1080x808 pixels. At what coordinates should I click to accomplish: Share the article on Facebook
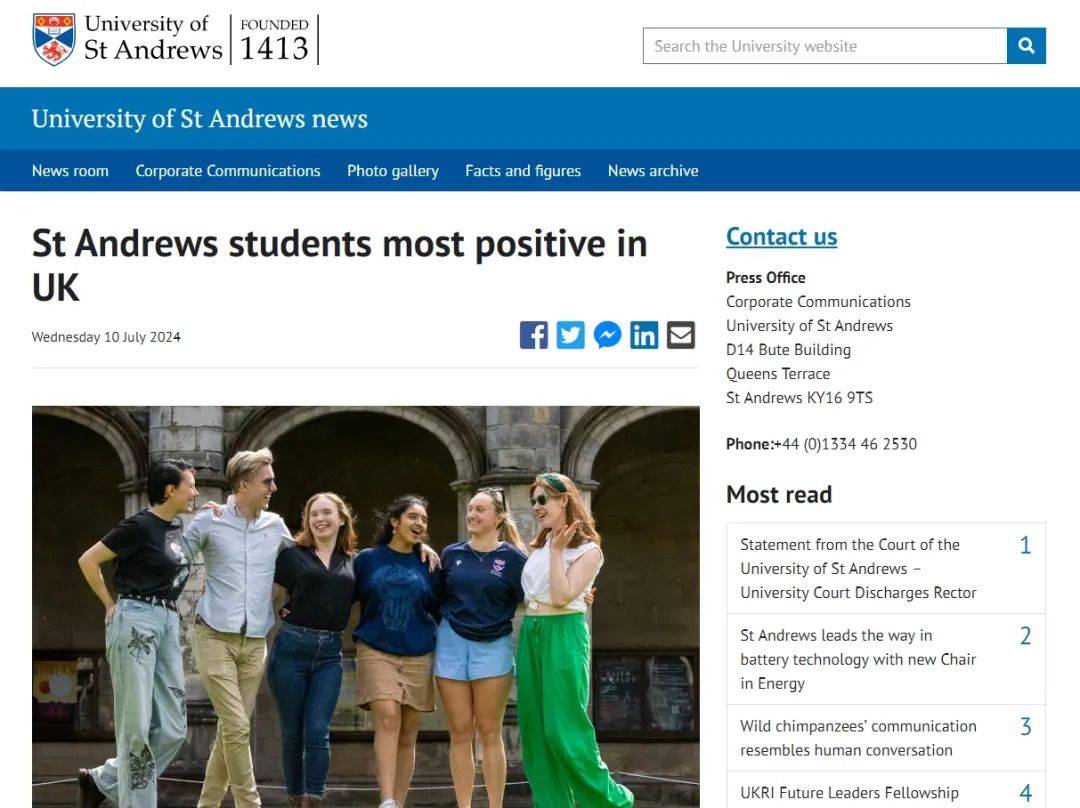[534, 335]
